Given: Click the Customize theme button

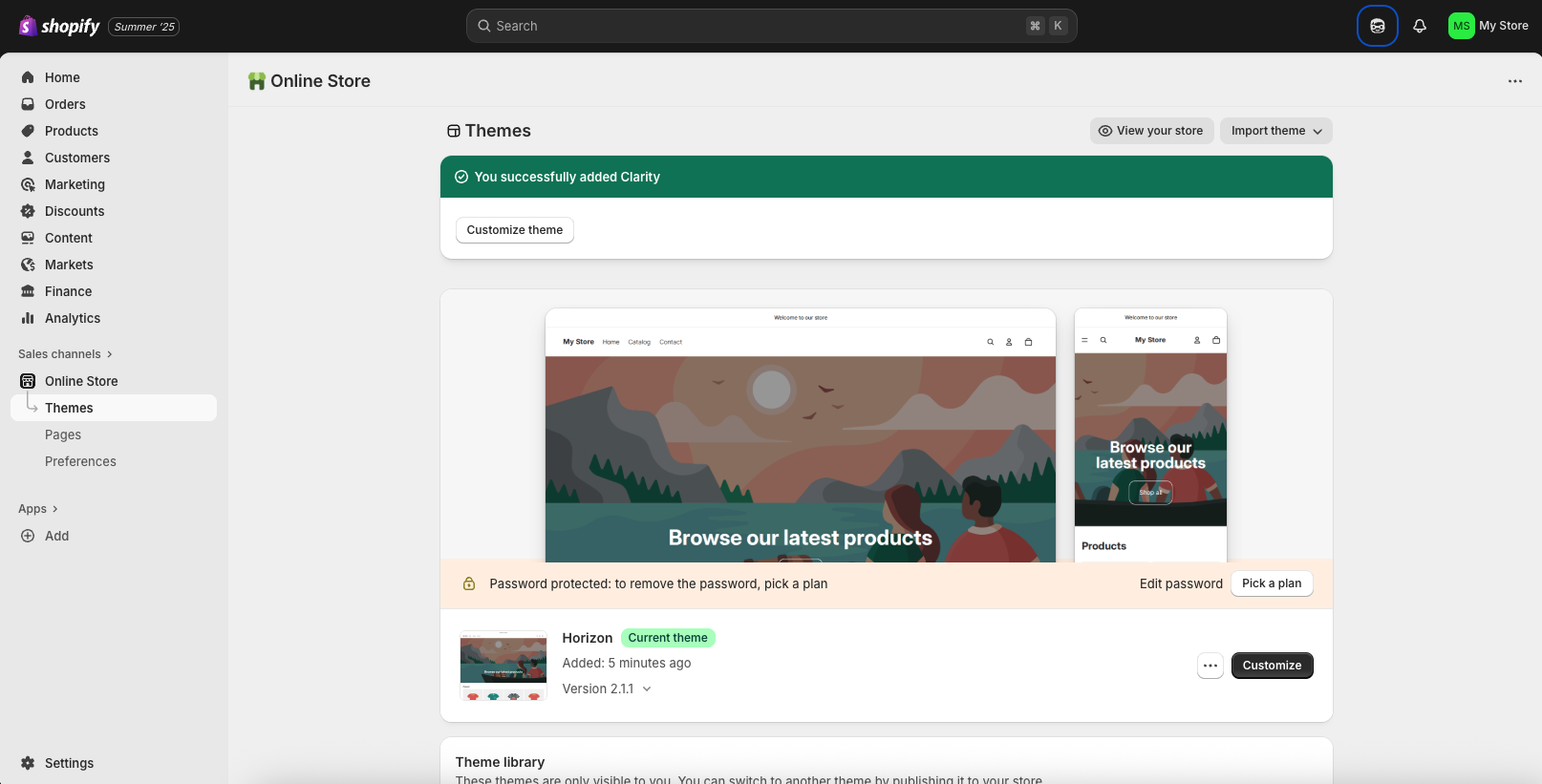Looking at the screenshot, I should click(515, 230).
